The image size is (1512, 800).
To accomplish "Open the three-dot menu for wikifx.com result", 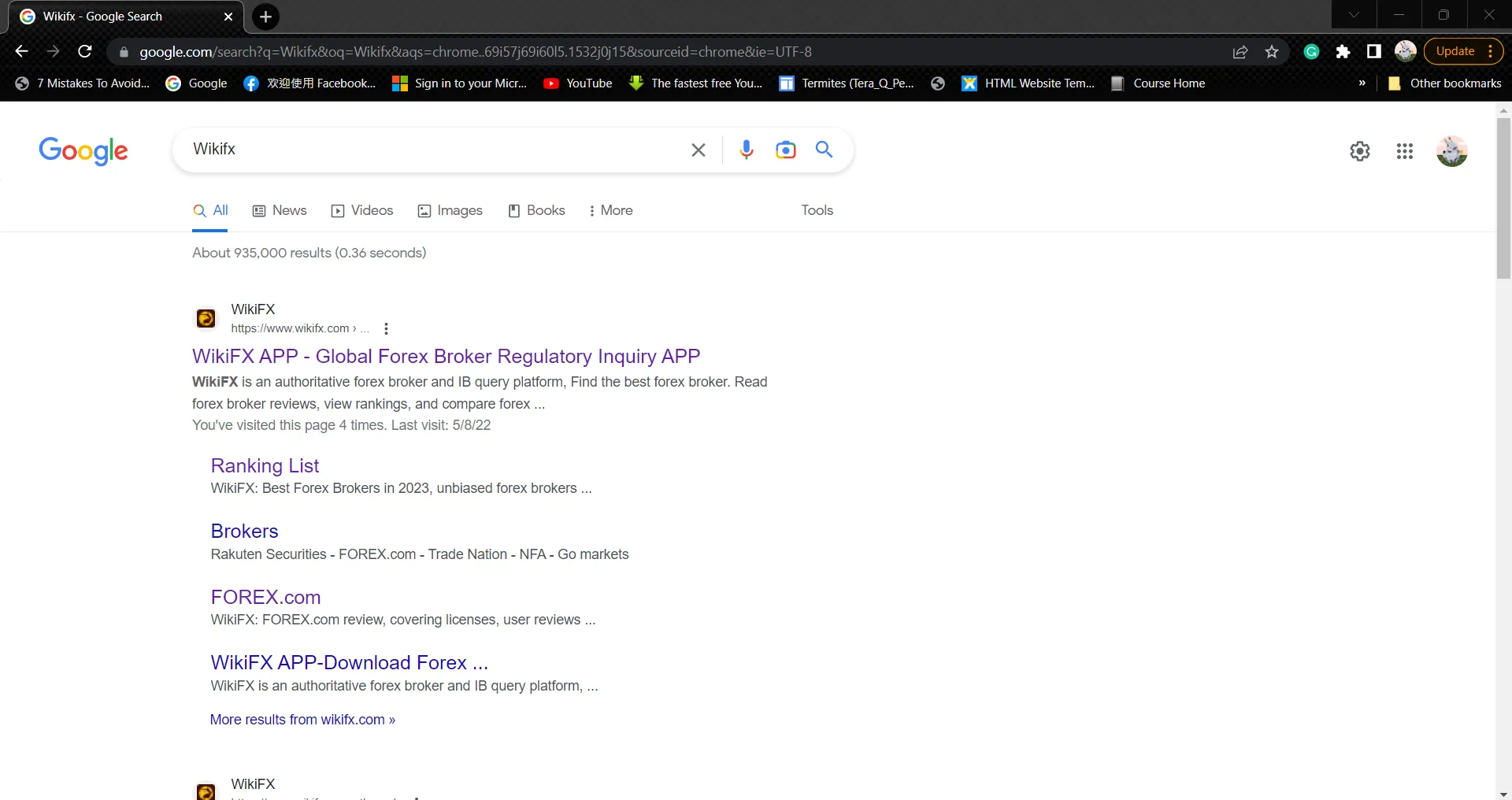I will [386, 329].
